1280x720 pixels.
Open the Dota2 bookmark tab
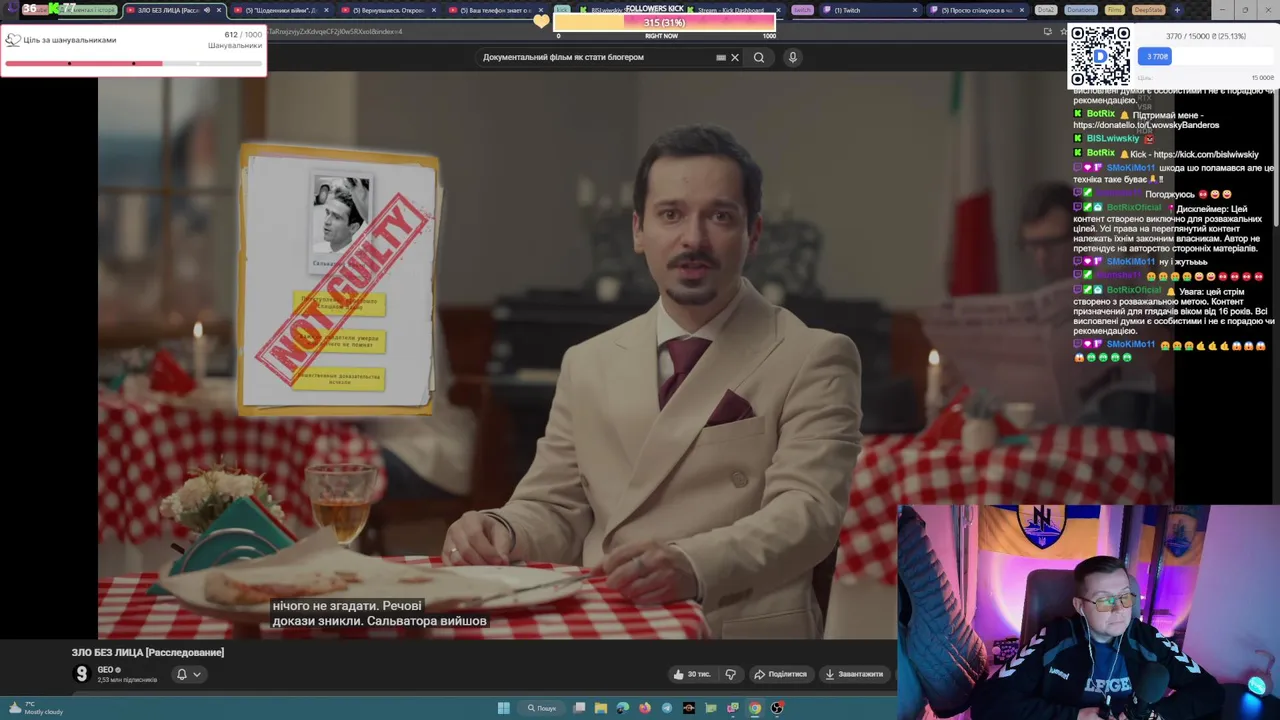1046,10
